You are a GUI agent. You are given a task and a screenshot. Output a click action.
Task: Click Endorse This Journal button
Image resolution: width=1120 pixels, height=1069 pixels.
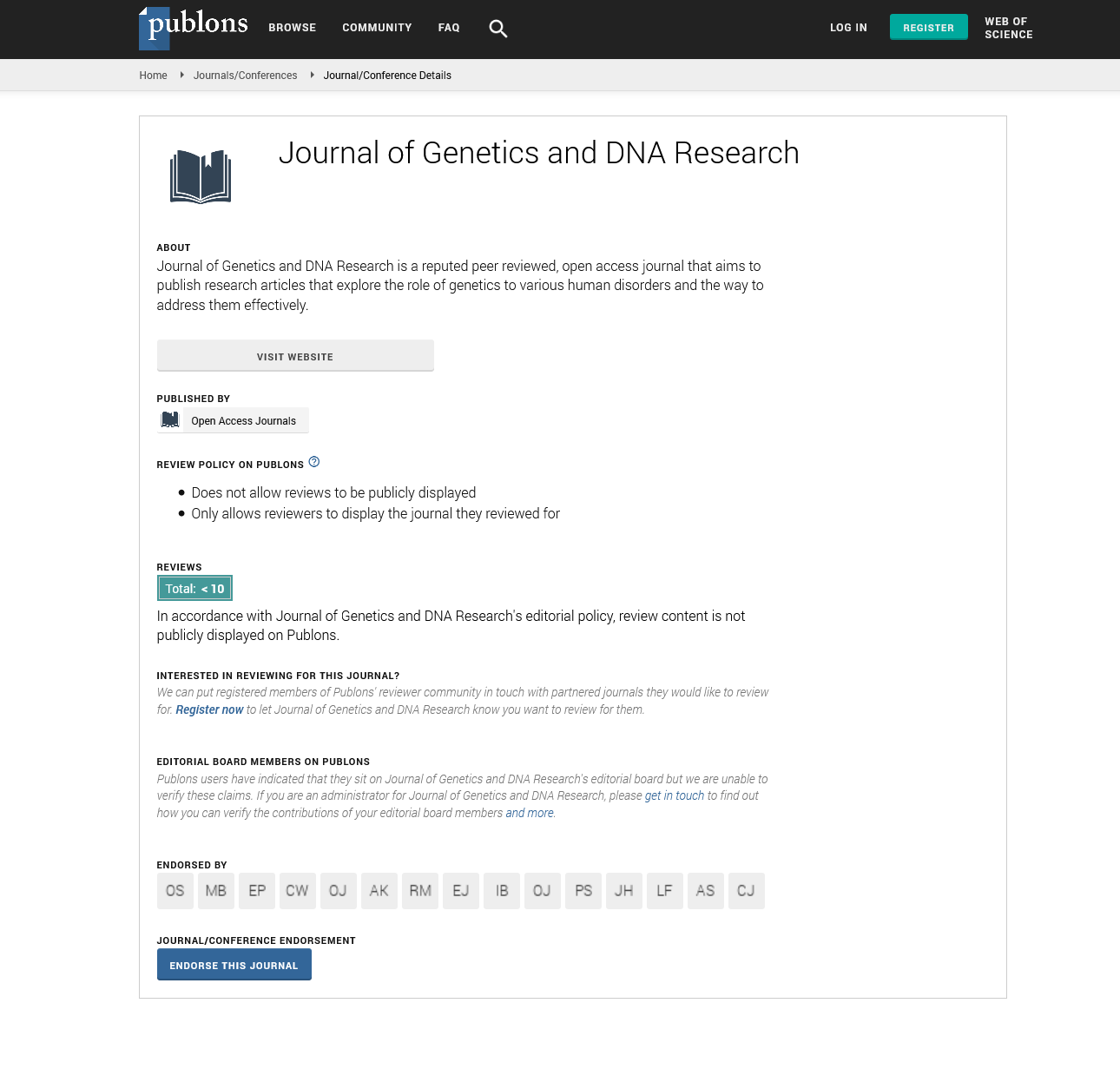pos(234,965)
